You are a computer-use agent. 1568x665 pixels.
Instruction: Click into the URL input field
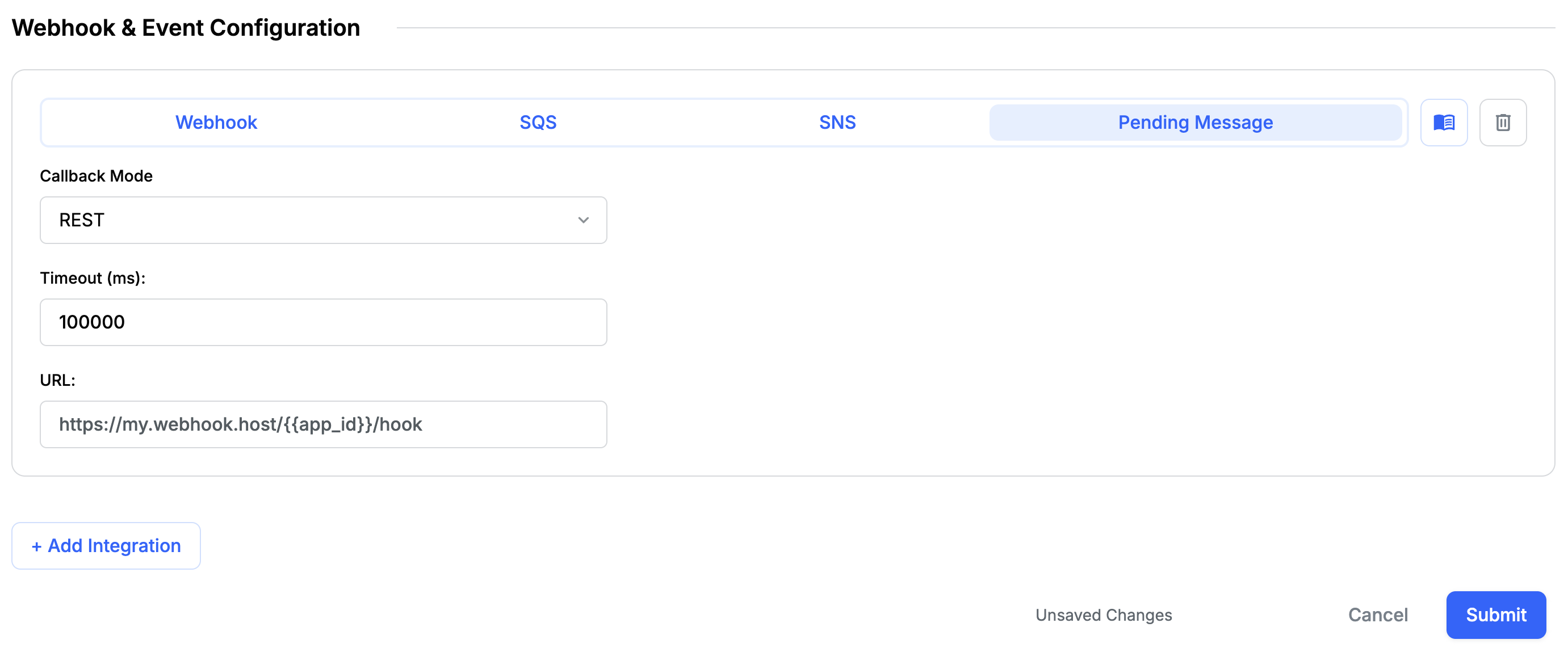pyautogui.click(x=322, y=424)
